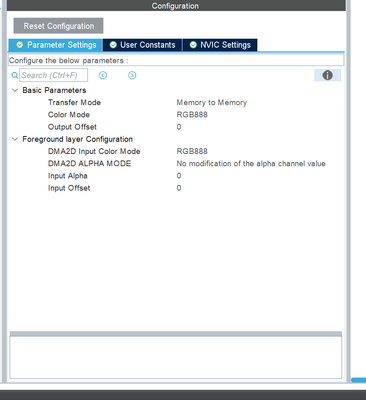This screenshot has height=400, width=366.
Task: Switch to the Parameter Settings tab
Action: tap(56, 45)
